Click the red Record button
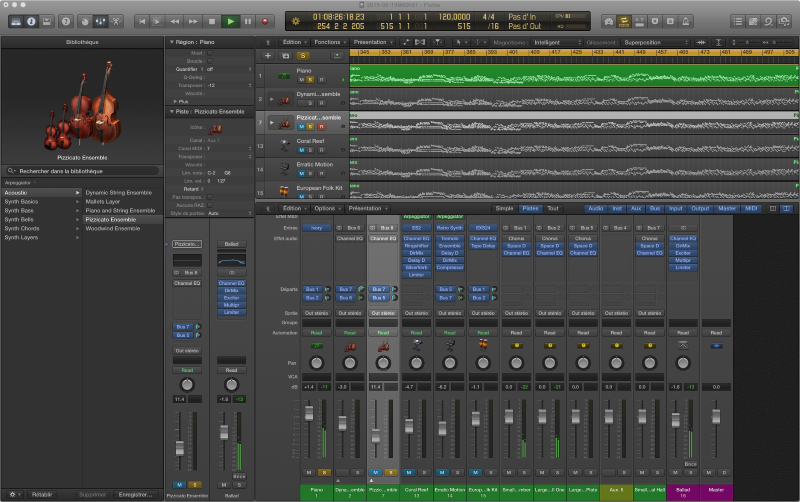 coord(264,20)
